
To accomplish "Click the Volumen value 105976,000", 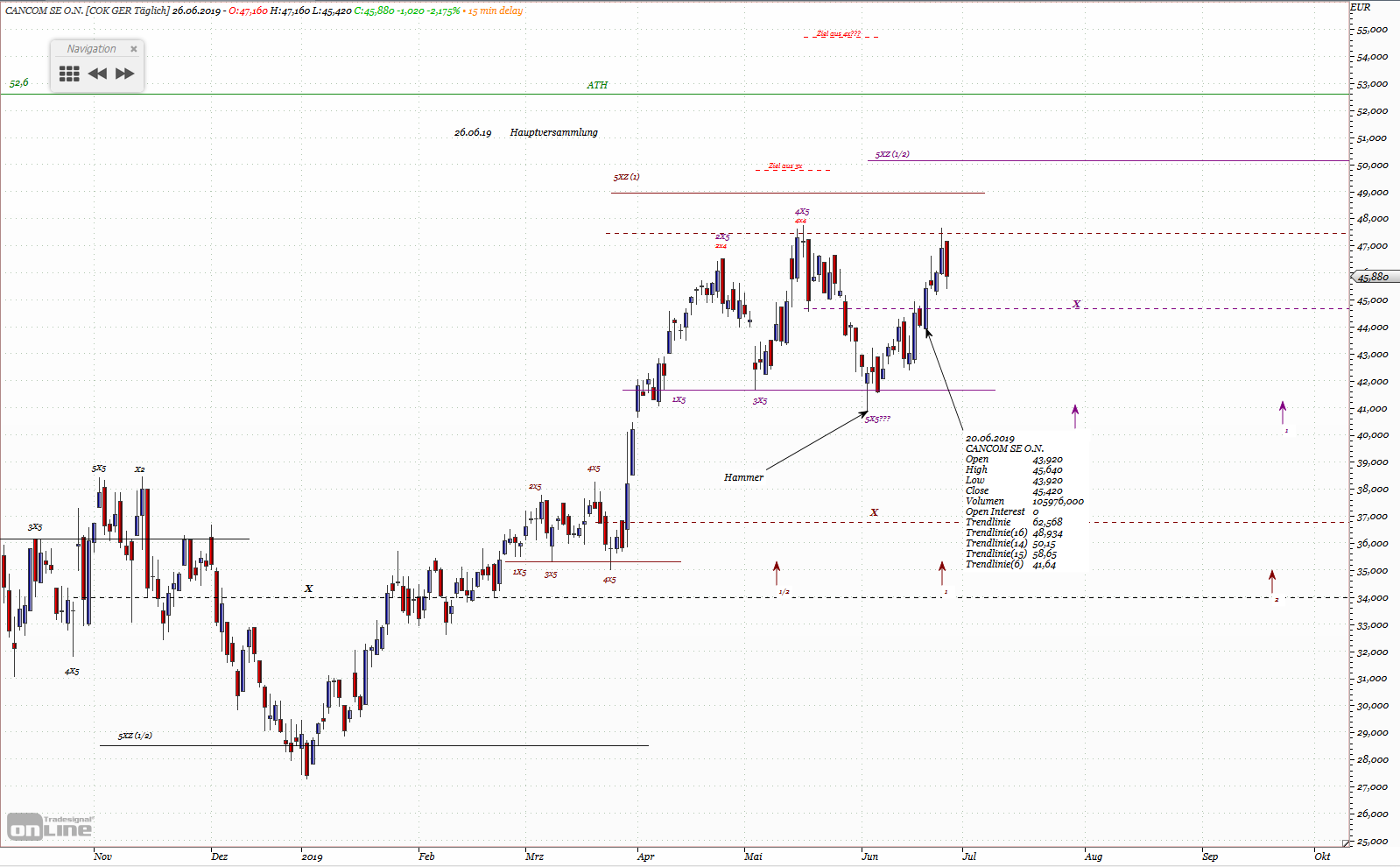I will click(1058, 501).
